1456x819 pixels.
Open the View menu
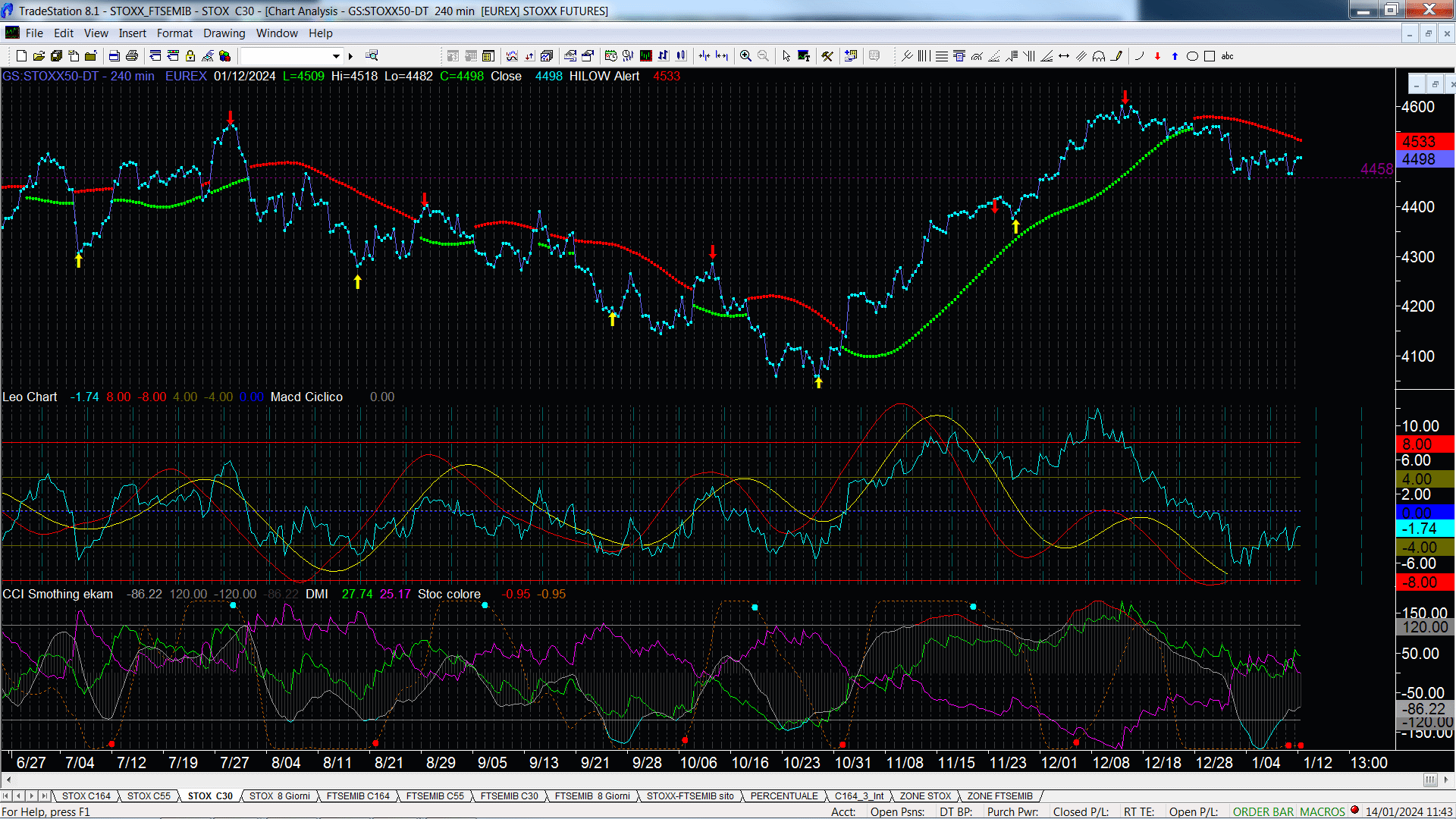(x=96, y=33)
